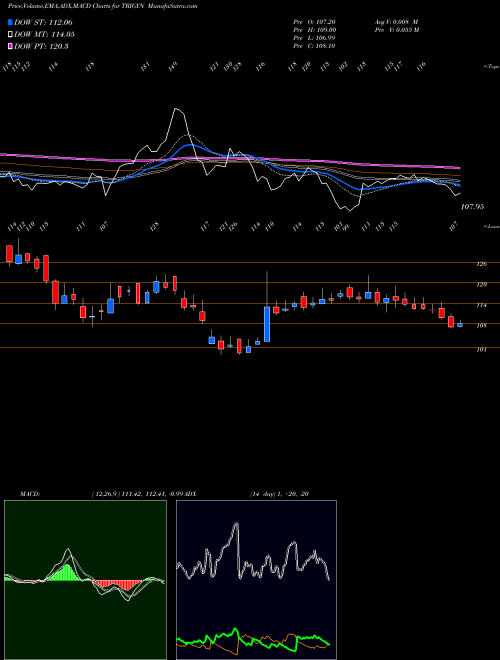The image size is (500, 660).
Task: Click the ADX '(14 day) 1, +20, -20' text
Action: click(279, 494)
